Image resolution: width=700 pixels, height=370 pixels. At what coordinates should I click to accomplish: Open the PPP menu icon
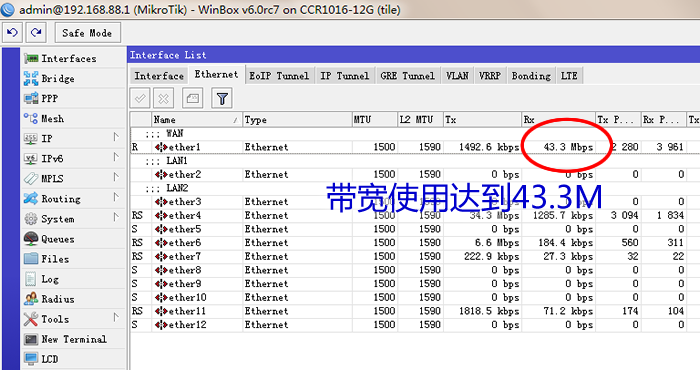coord(31,98)
